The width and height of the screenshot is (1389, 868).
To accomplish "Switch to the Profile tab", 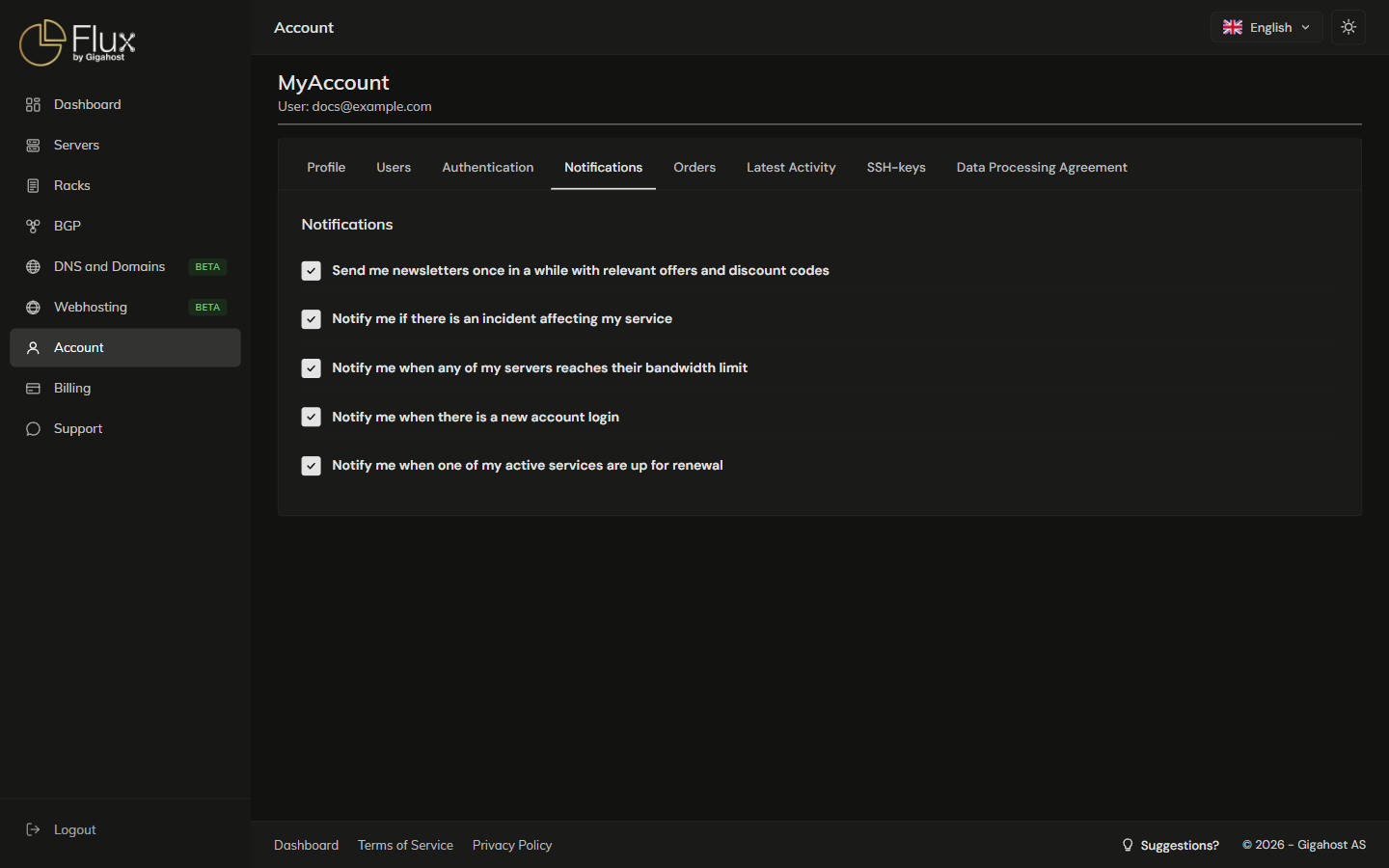I will click(326, 168).
